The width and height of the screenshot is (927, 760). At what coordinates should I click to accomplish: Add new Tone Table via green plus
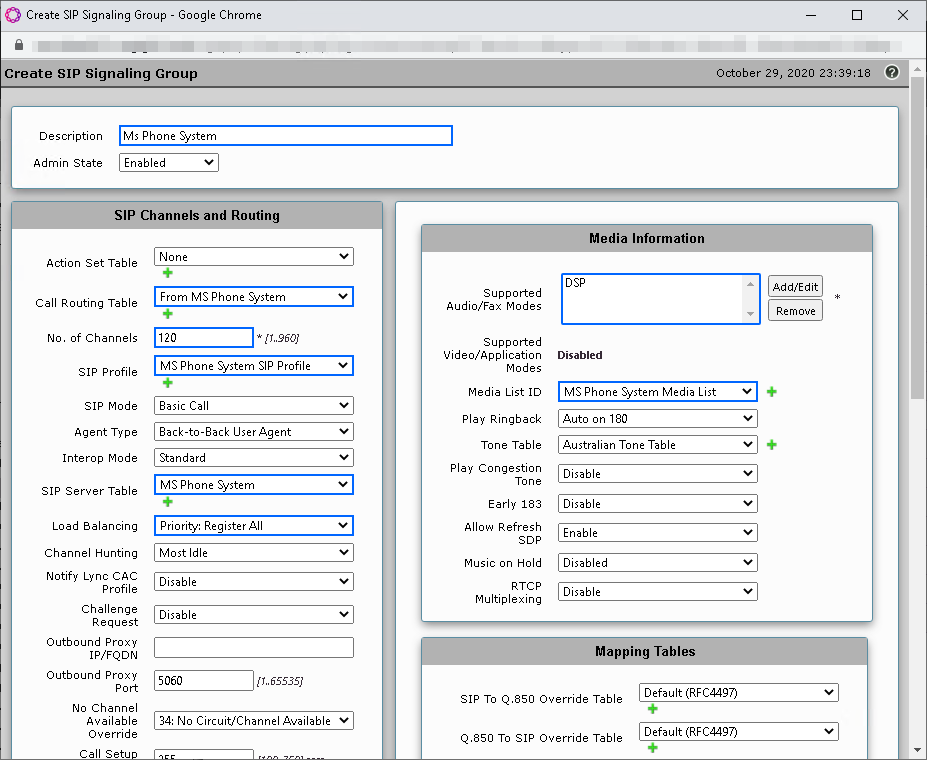pos(772,444)
